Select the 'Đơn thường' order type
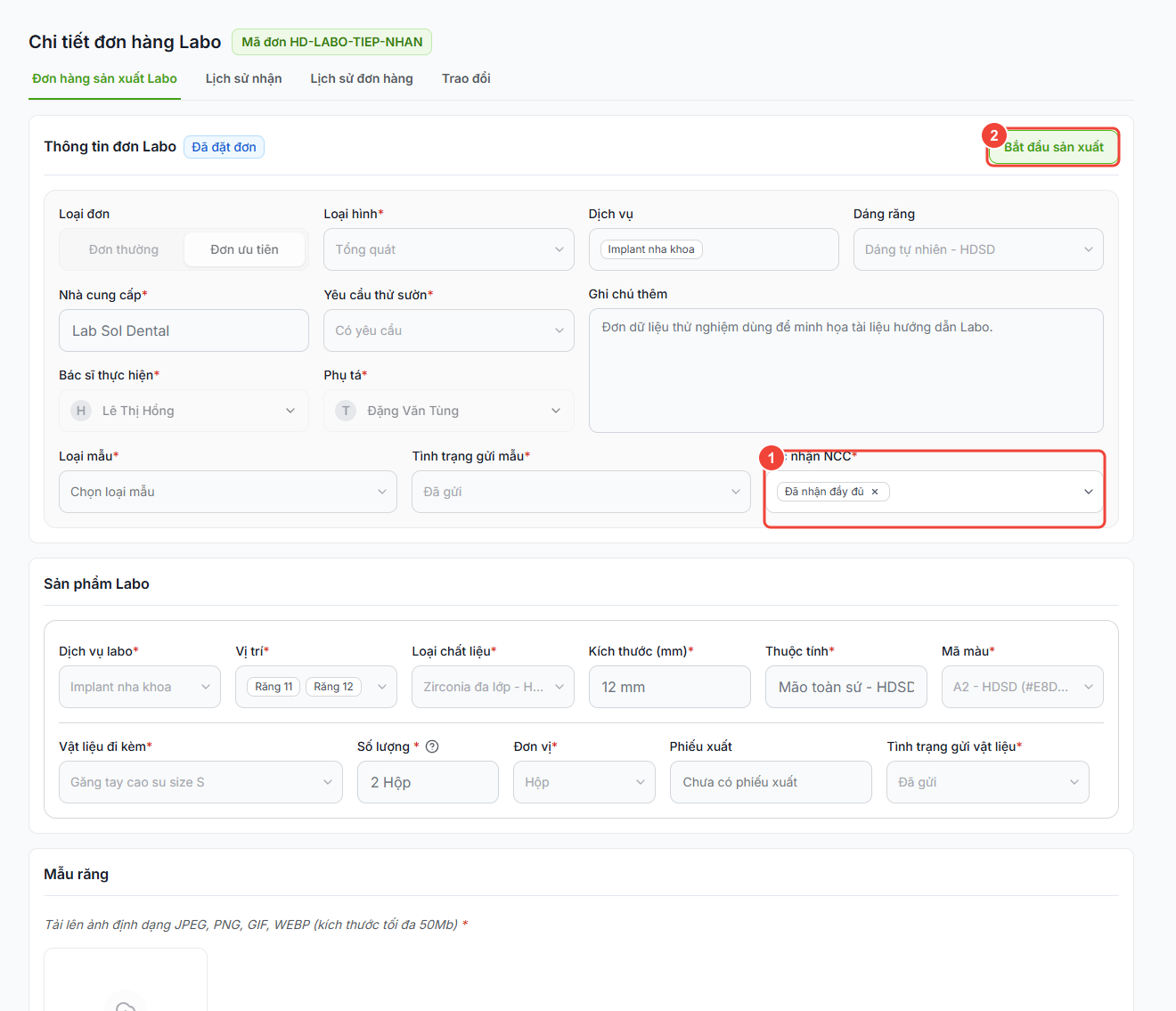1176x1011 pixels. tap(124, 249)
